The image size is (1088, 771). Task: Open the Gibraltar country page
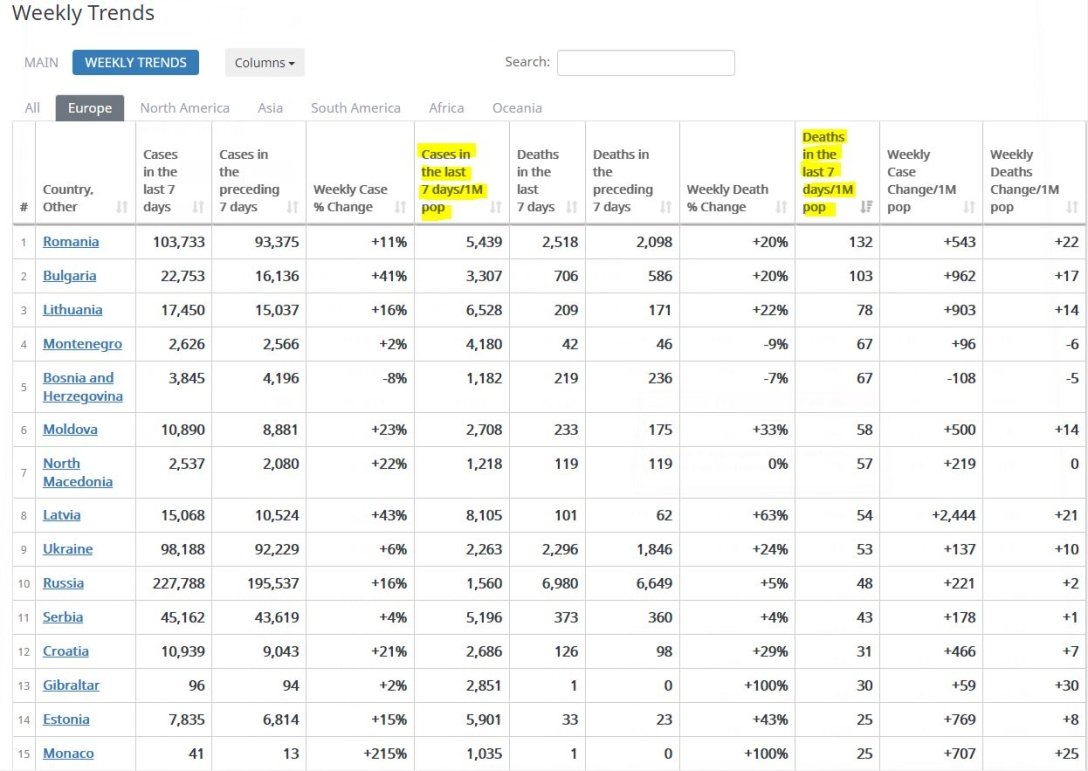click(x=71, y=686)
